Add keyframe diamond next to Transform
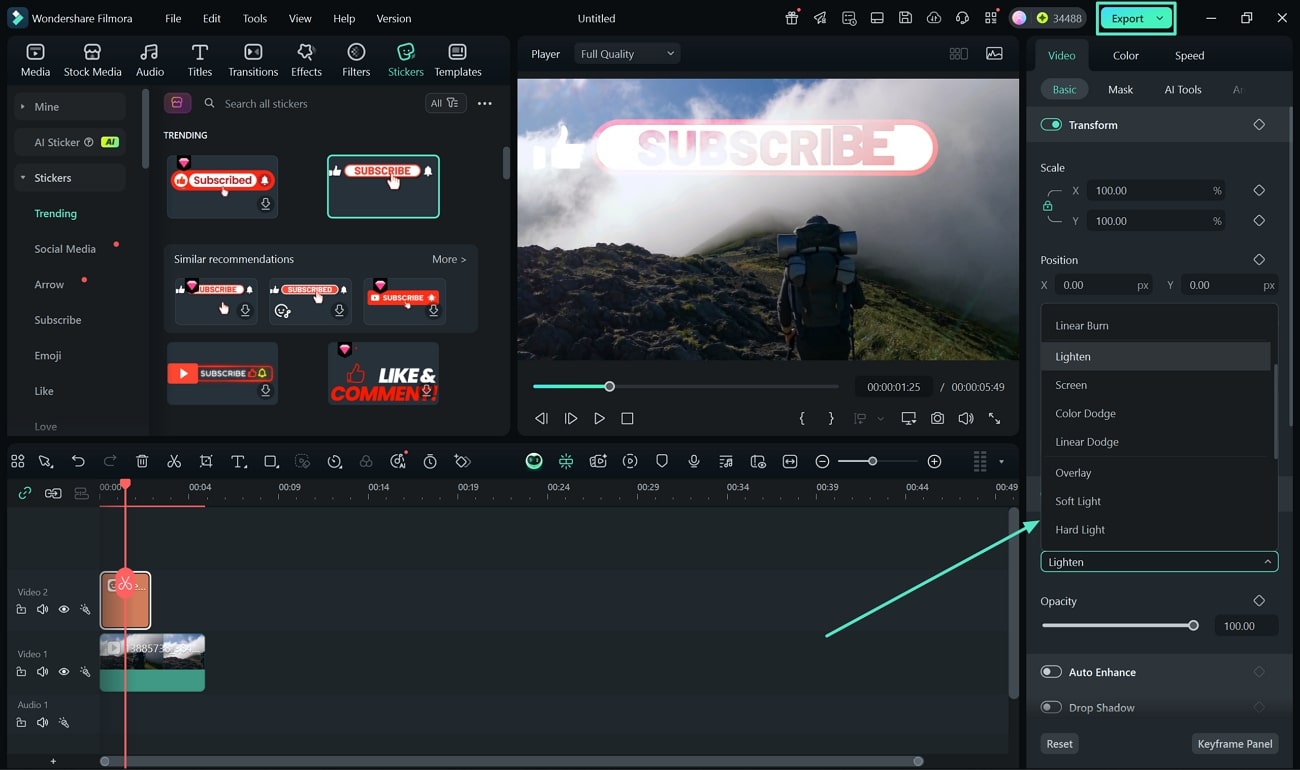 click(1259, 125)
